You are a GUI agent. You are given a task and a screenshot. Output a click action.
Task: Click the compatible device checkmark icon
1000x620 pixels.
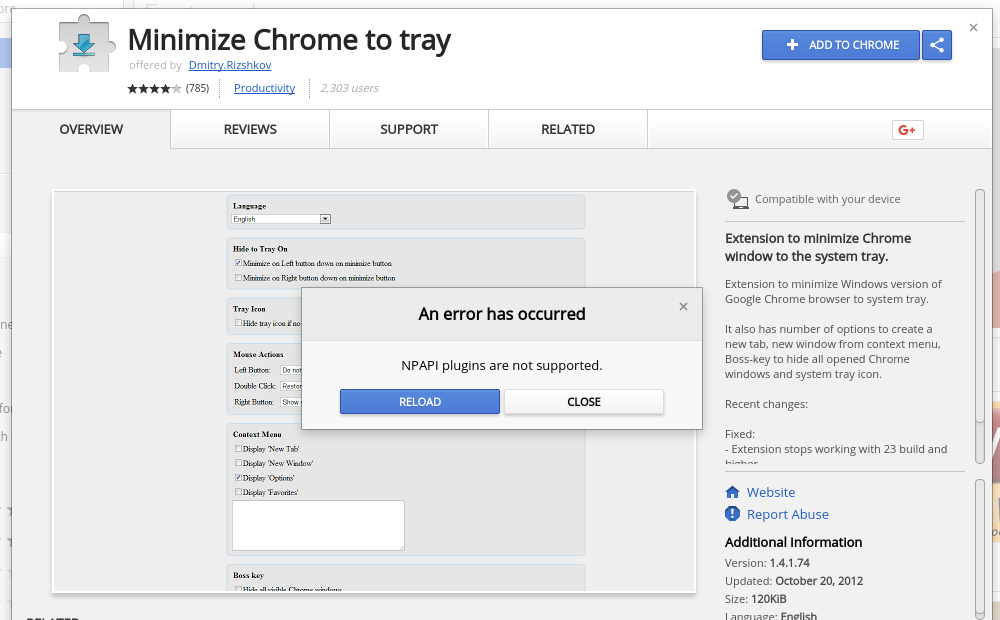point(737,198)
